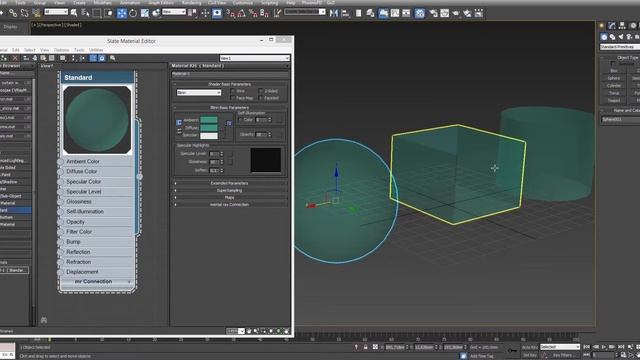Screen dimensions: 640x360
Task: Click the Align tool icon
Action: 345,13
